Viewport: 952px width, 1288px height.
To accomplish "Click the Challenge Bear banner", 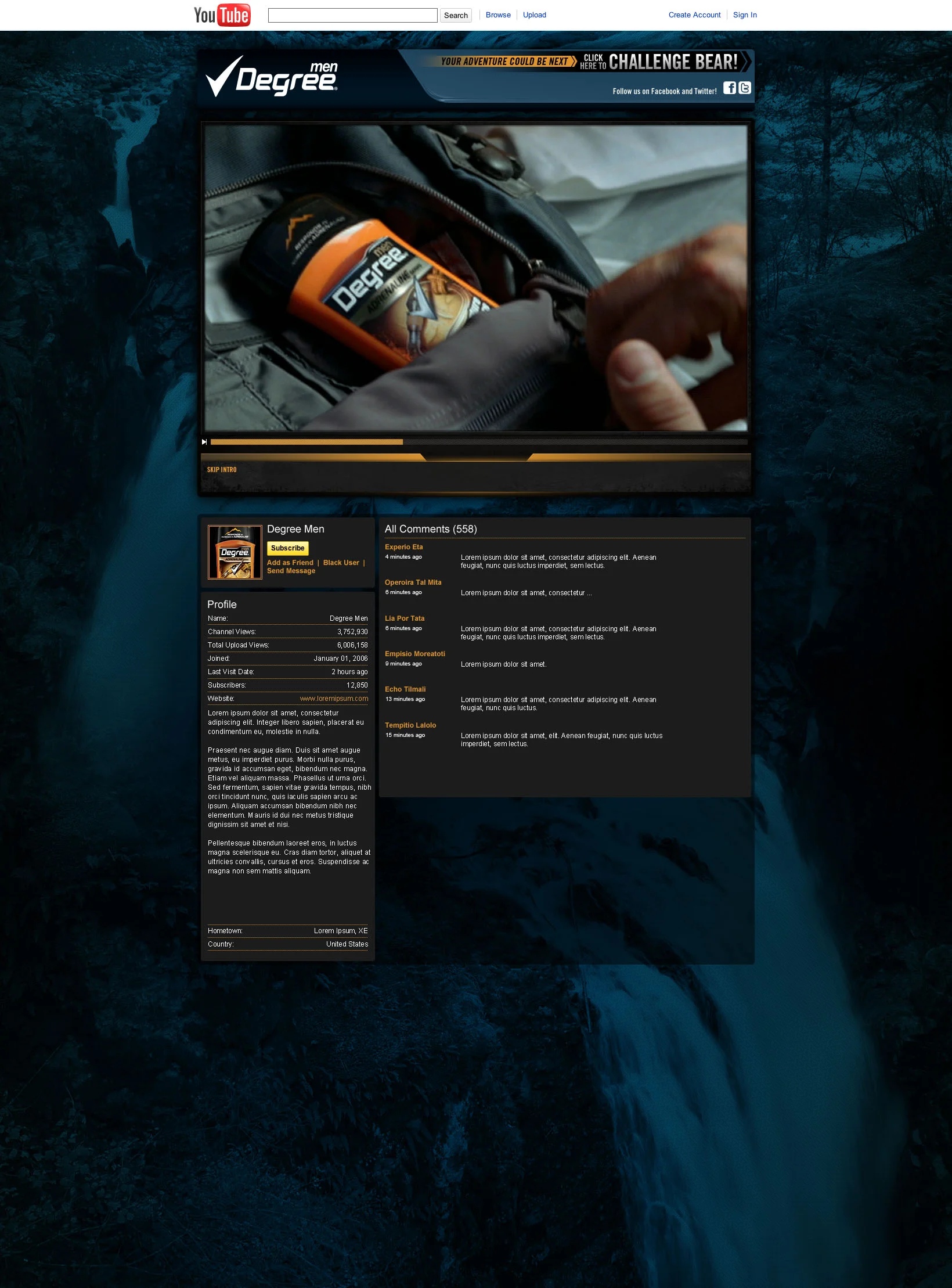I will [x=665, y=62].
